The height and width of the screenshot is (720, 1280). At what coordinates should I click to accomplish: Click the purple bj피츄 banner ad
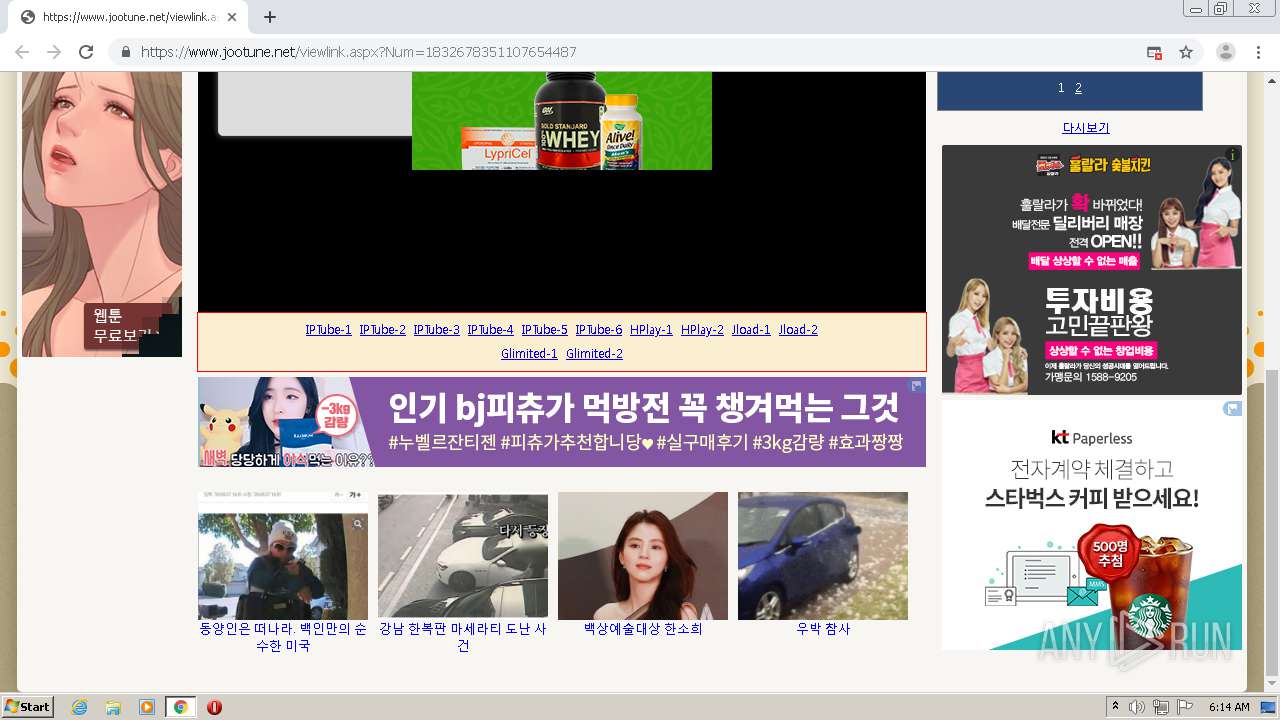pos(562,422)
